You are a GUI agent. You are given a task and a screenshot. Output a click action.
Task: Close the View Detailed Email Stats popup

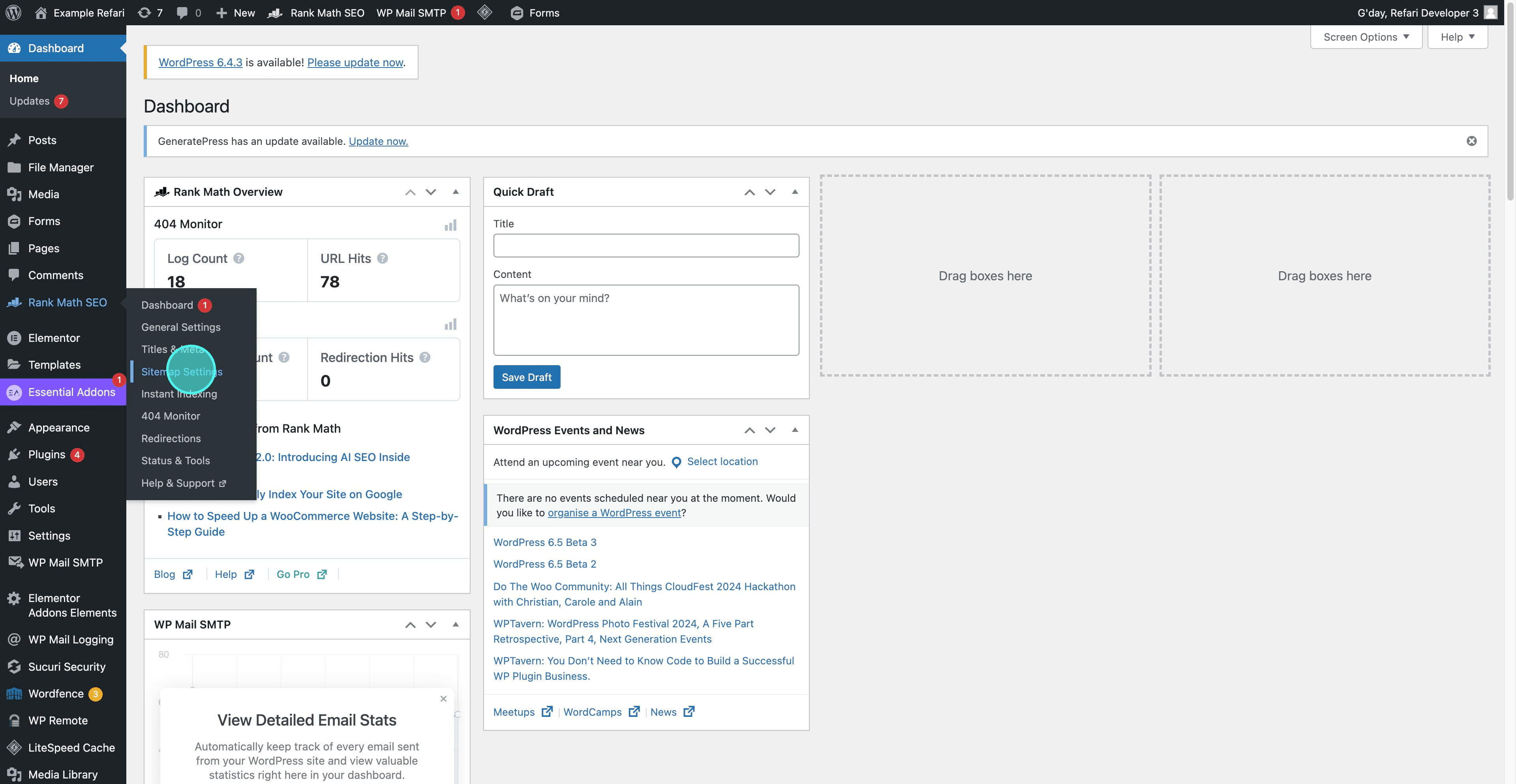coord(443,699)
